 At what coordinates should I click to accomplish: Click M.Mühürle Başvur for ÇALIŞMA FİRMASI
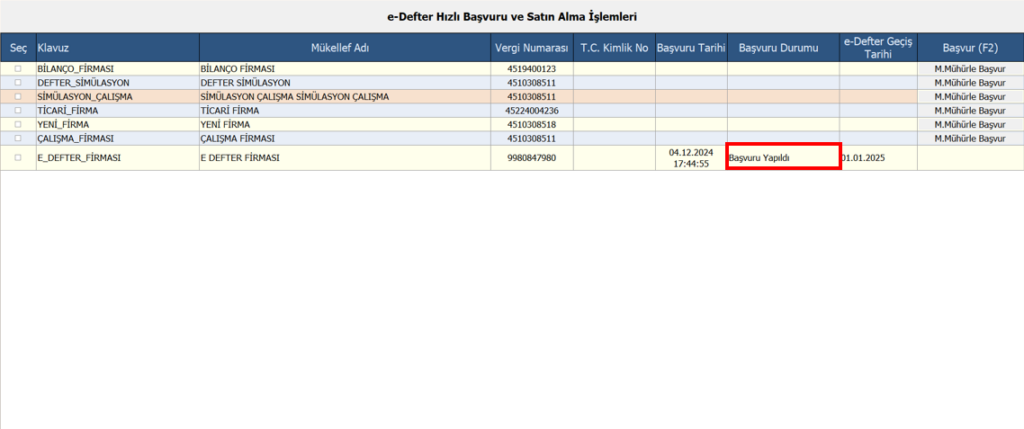pos(970,138)
